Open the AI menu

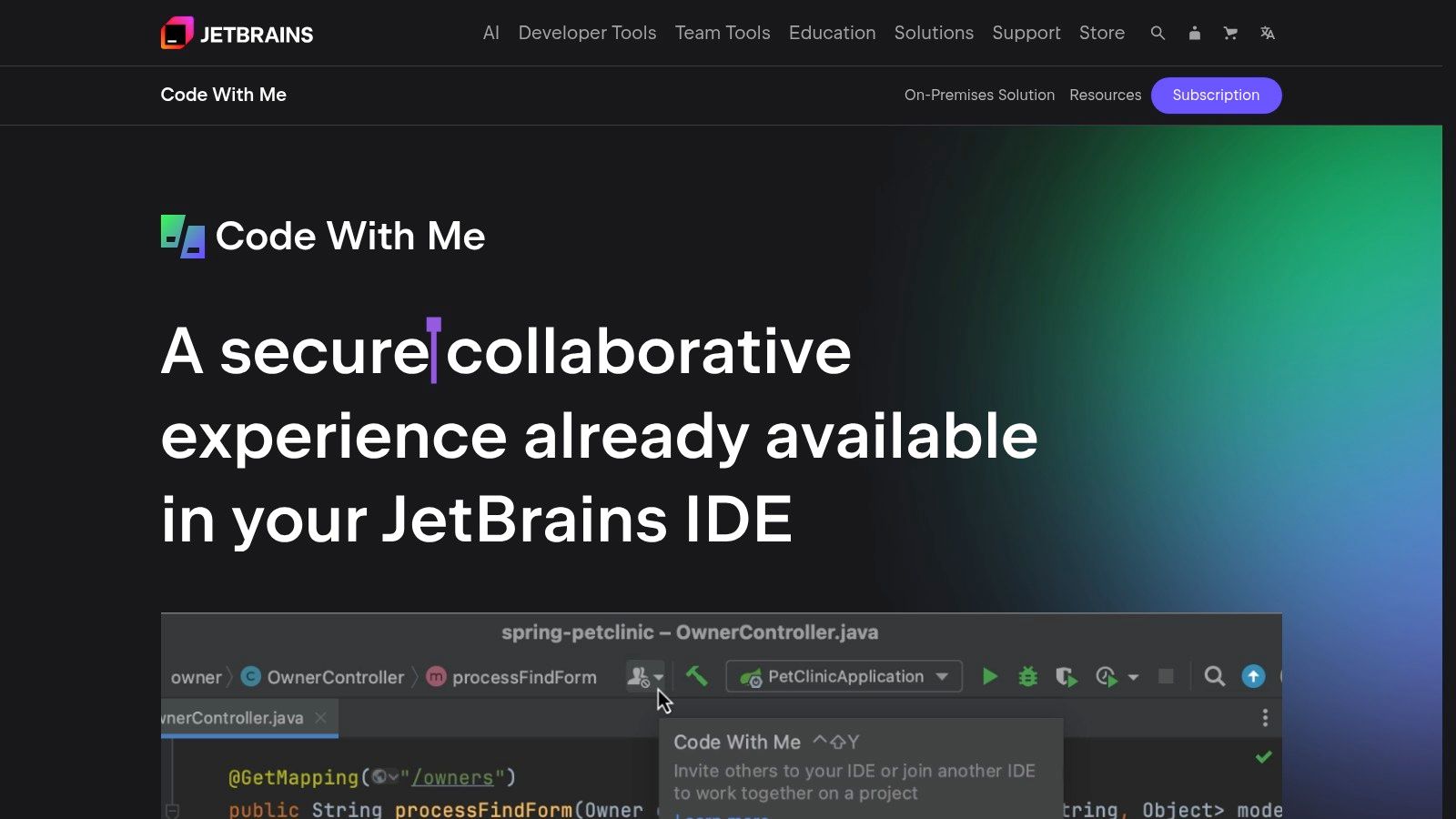click(x=491, y=33)
